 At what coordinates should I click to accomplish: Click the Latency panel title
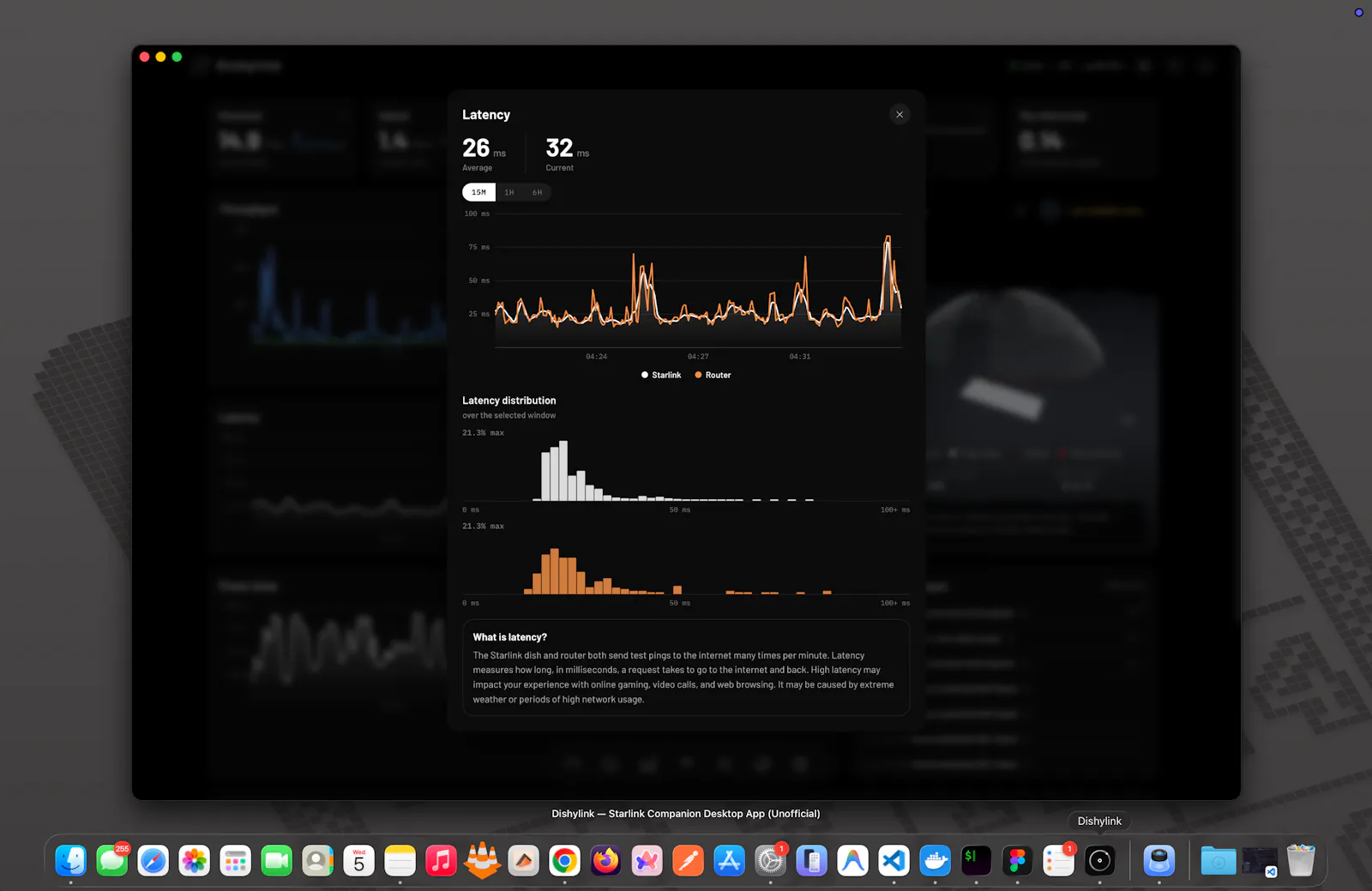coord(486,115)
